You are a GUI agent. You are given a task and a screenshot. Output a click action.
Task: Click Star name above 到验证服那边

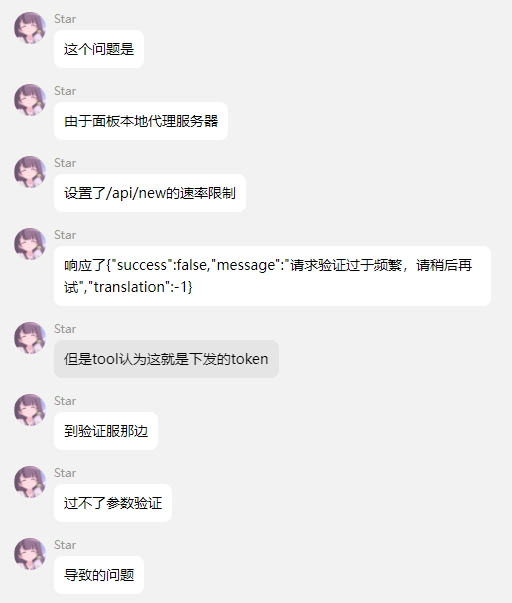click(x=65, y=401)
